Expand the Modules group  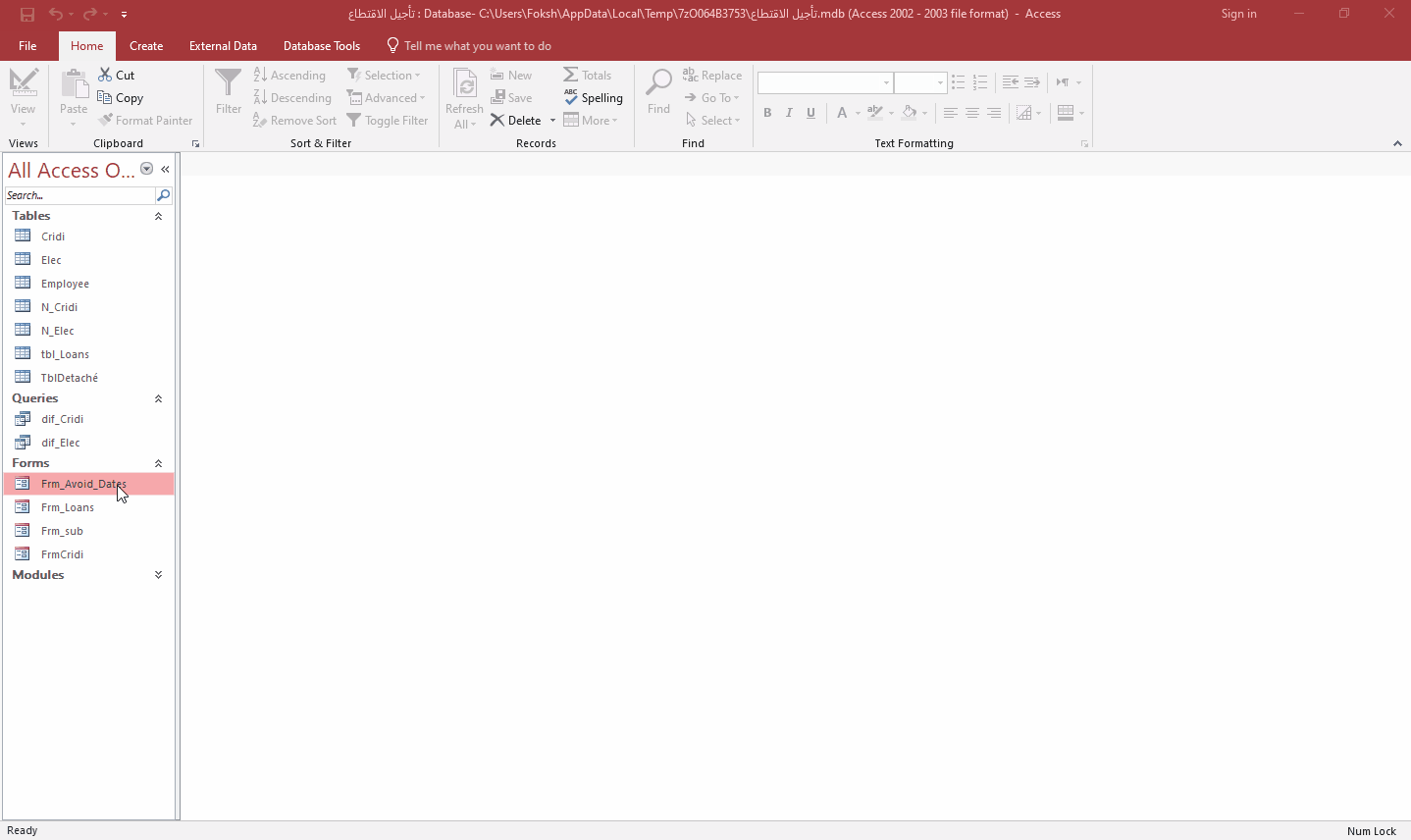(158, 575)
